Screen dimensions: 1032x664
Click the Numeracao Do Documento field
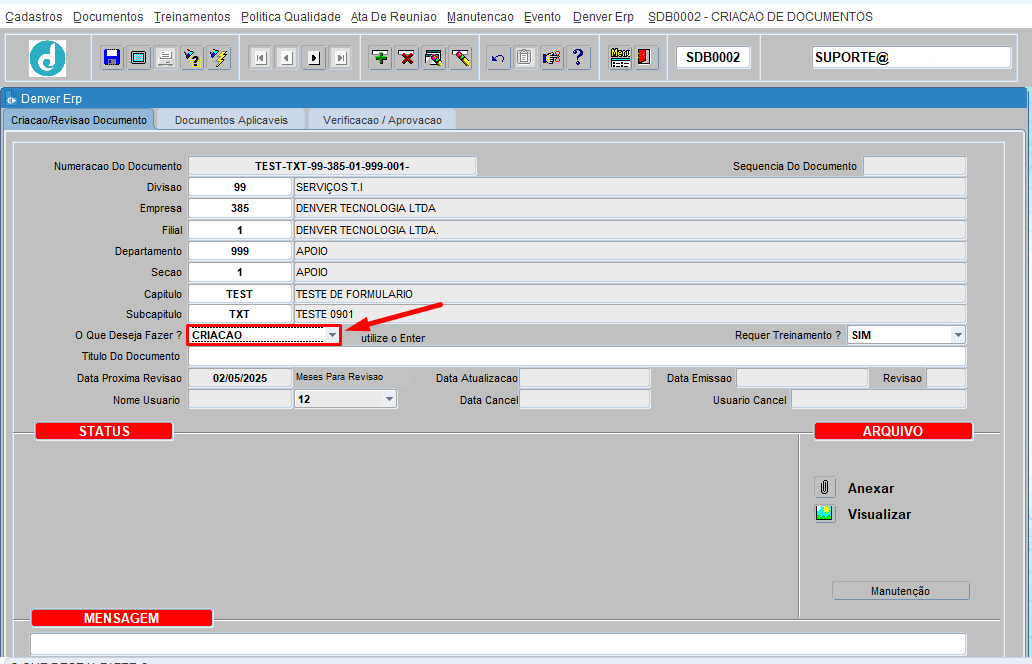point(332,166)
